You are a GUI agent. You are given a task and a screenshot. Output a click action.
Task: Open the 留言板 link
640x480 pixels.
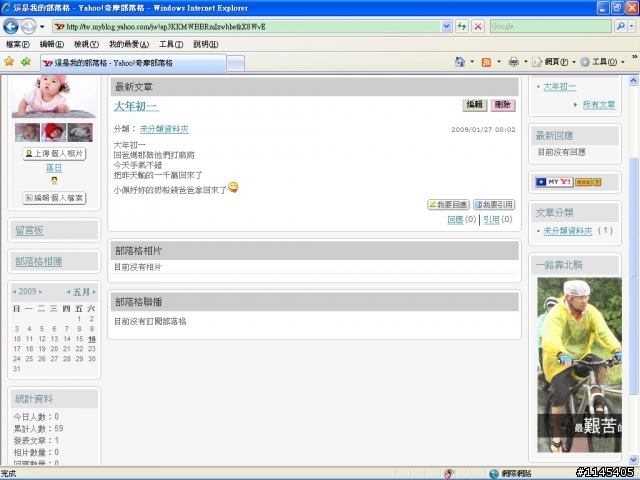(29, 231)
